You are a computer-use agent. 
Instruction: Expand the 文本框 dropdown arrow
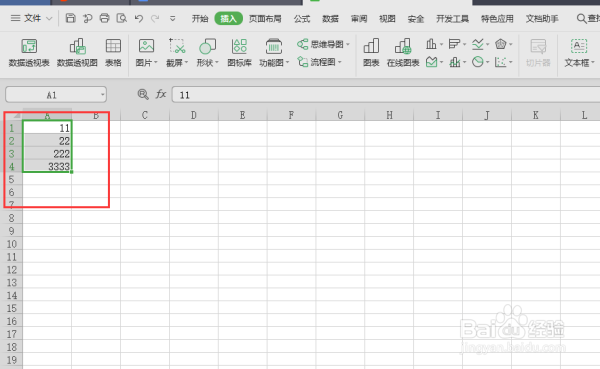point(593,62)
